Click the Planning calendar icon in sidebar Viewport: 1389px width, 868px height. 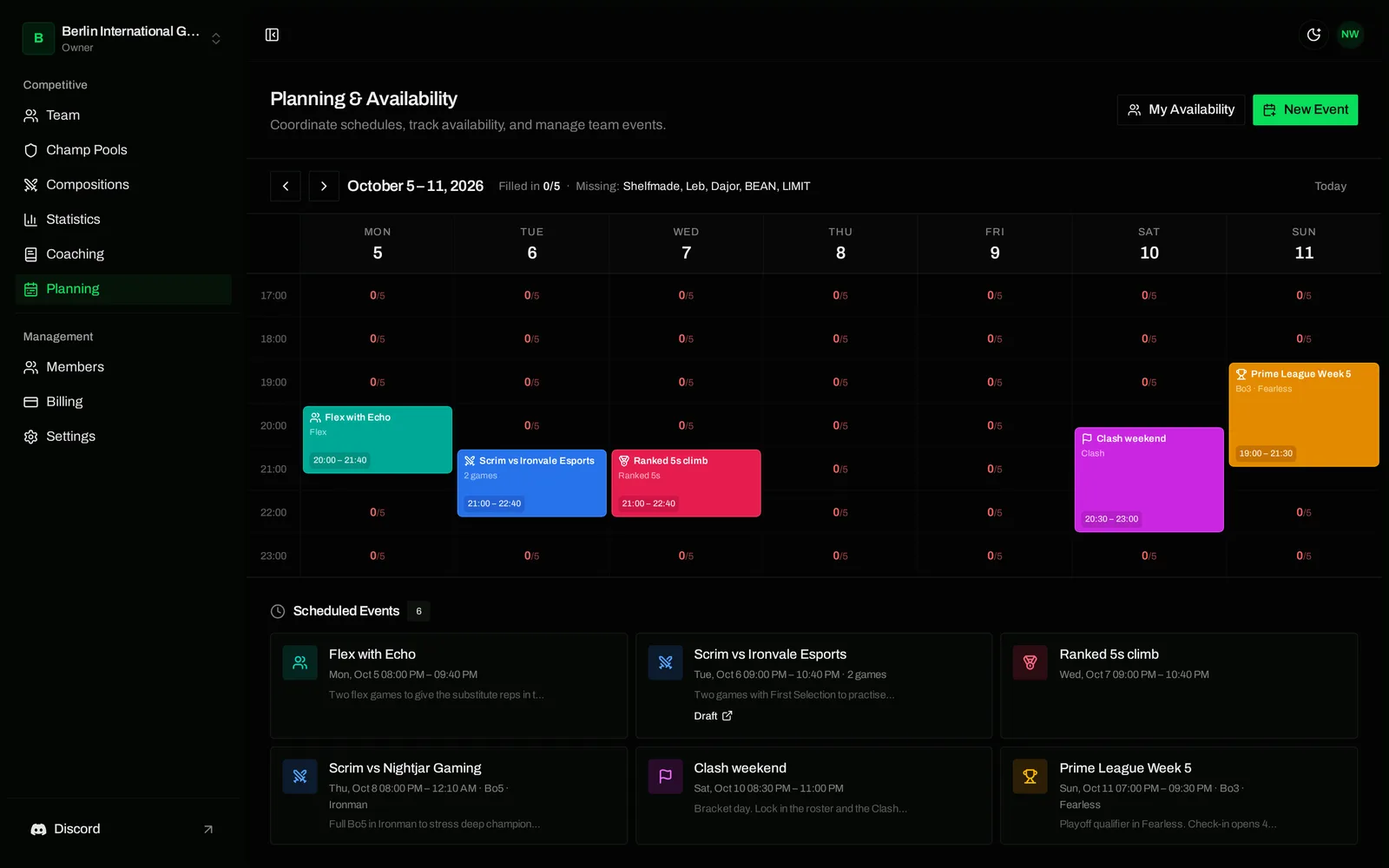(x=30, y=289)
